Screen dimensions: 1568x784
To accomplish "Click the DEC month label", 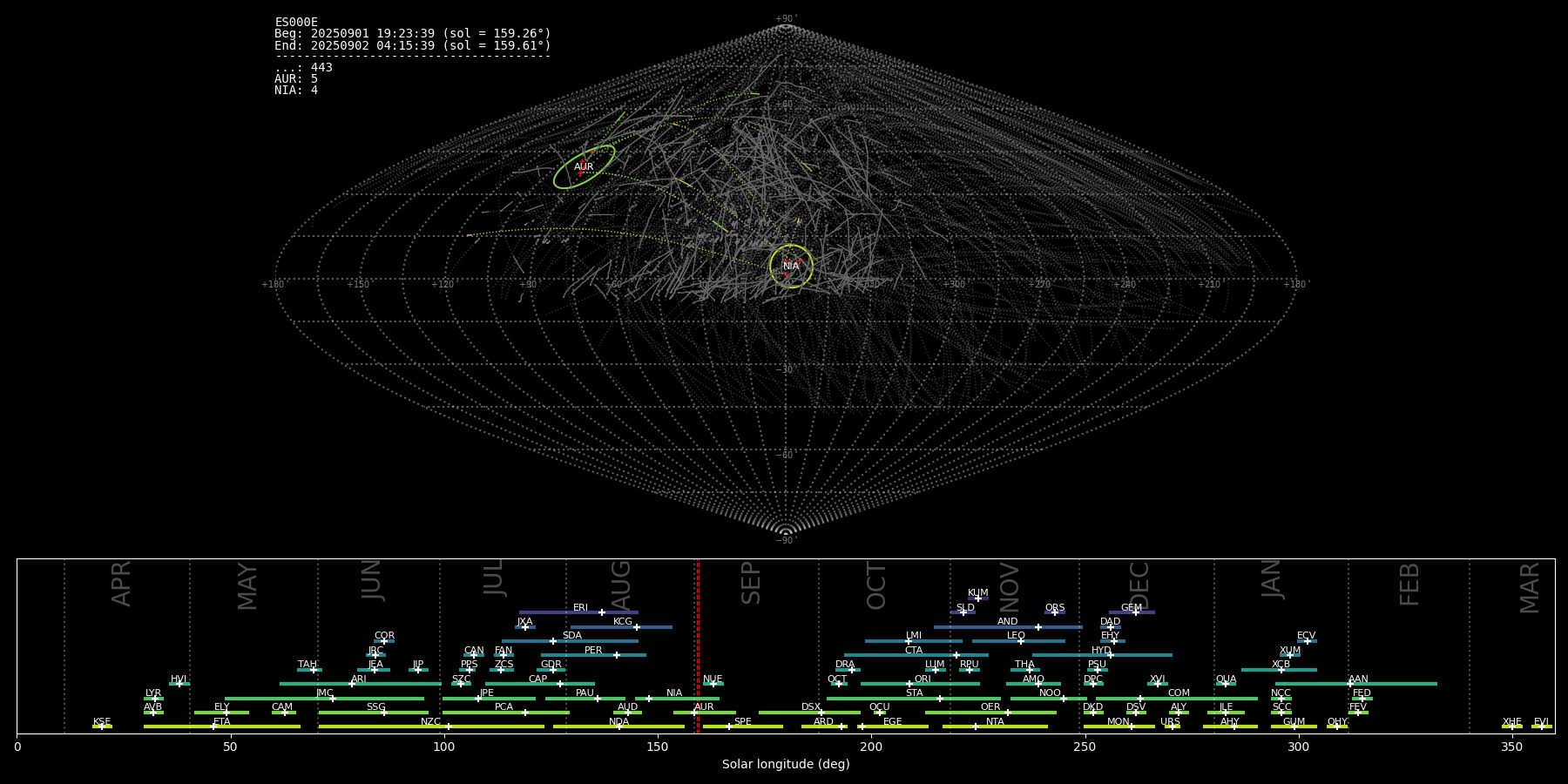I will 1139,585.
